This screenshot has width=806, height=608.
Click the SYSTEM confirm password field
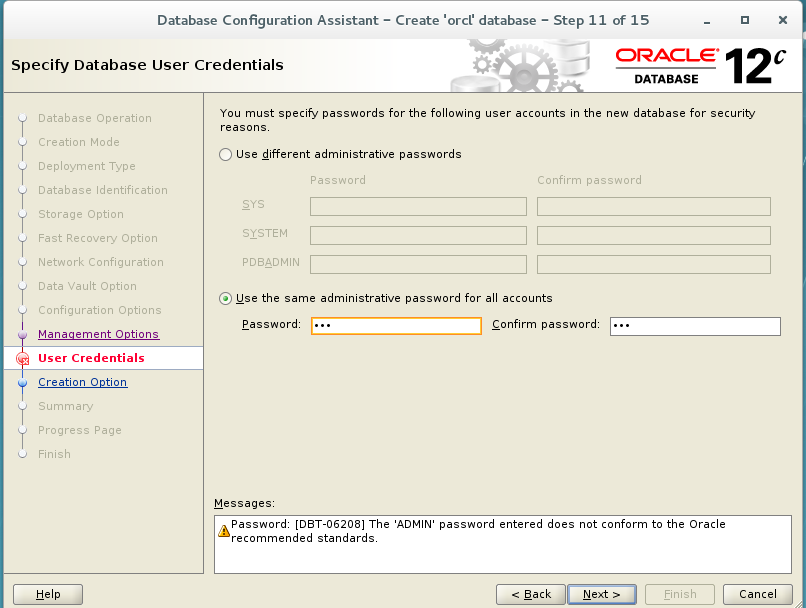[654, 235]
